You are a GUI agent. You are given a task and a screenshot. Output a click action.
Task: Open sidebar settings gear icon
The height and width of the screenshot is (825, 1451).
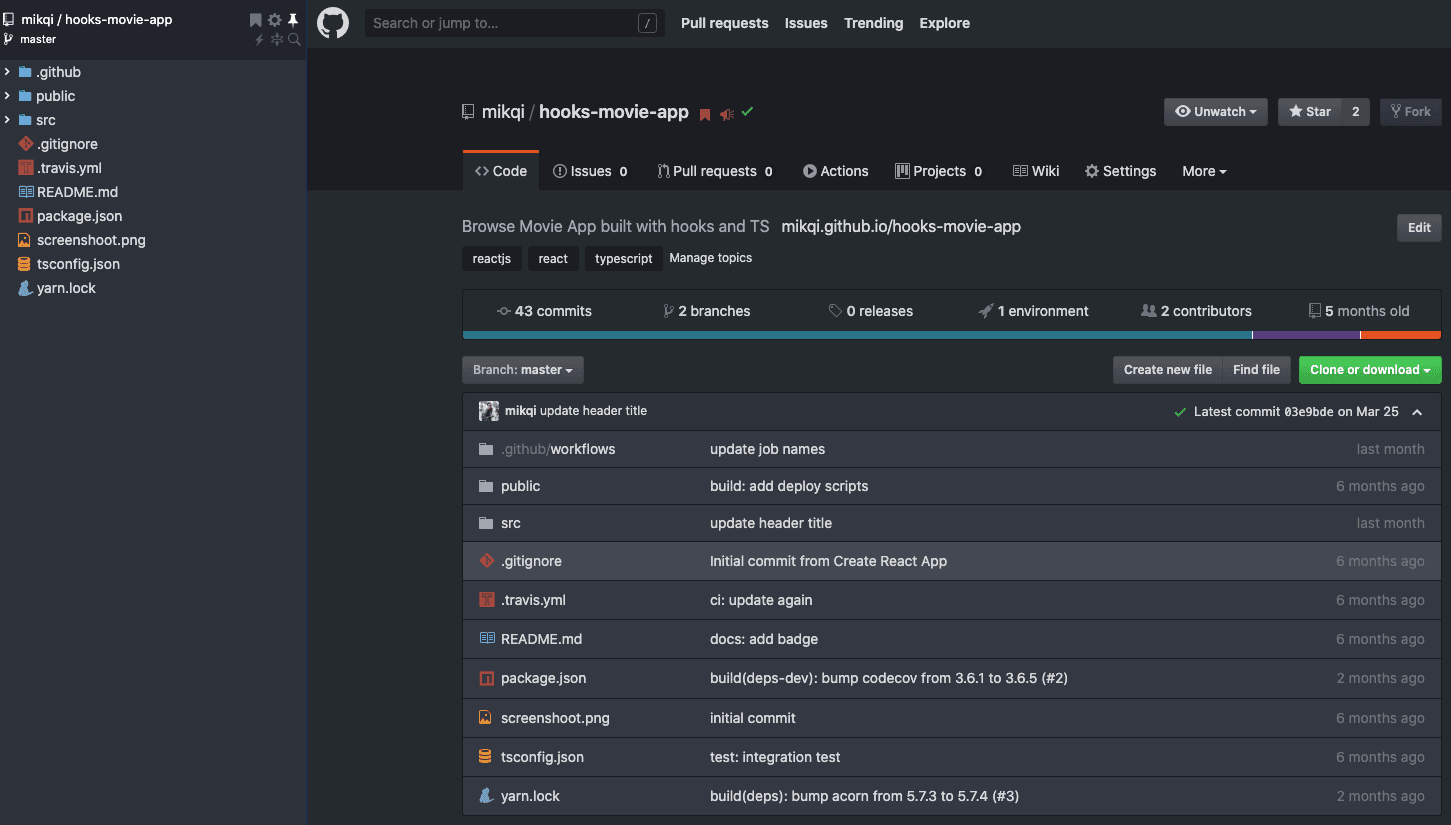point(274,20)
